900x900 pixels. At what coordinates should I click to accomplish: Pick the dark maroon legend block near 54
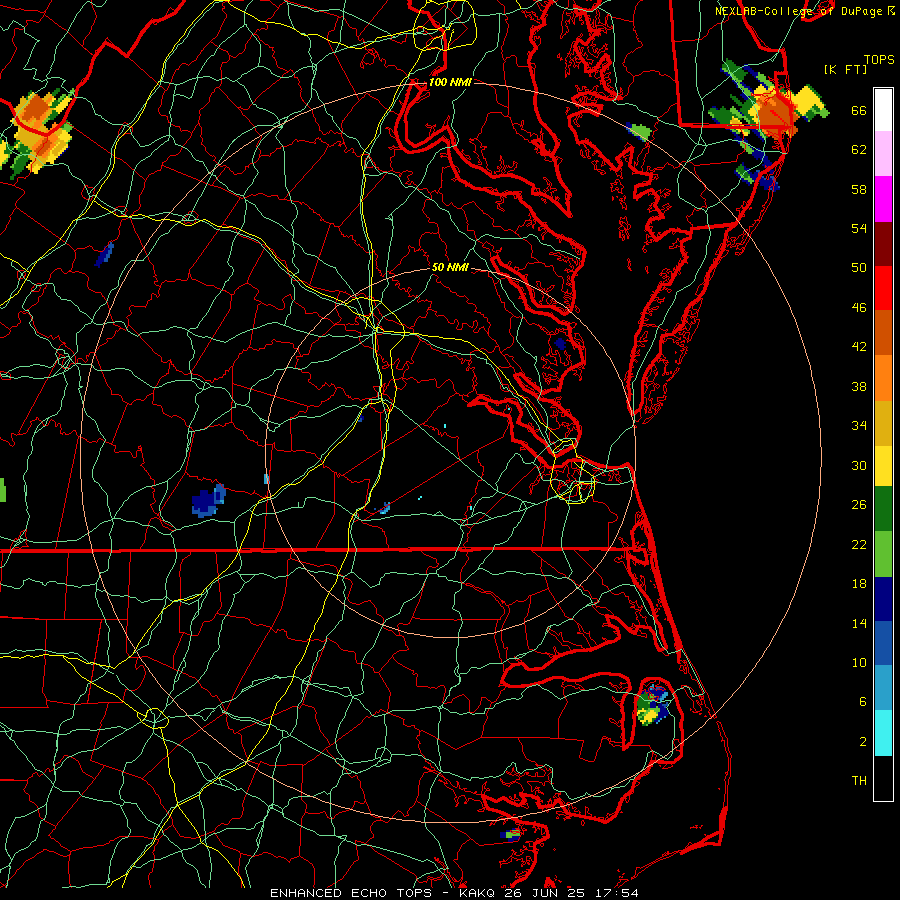click(x=883, y=243)
